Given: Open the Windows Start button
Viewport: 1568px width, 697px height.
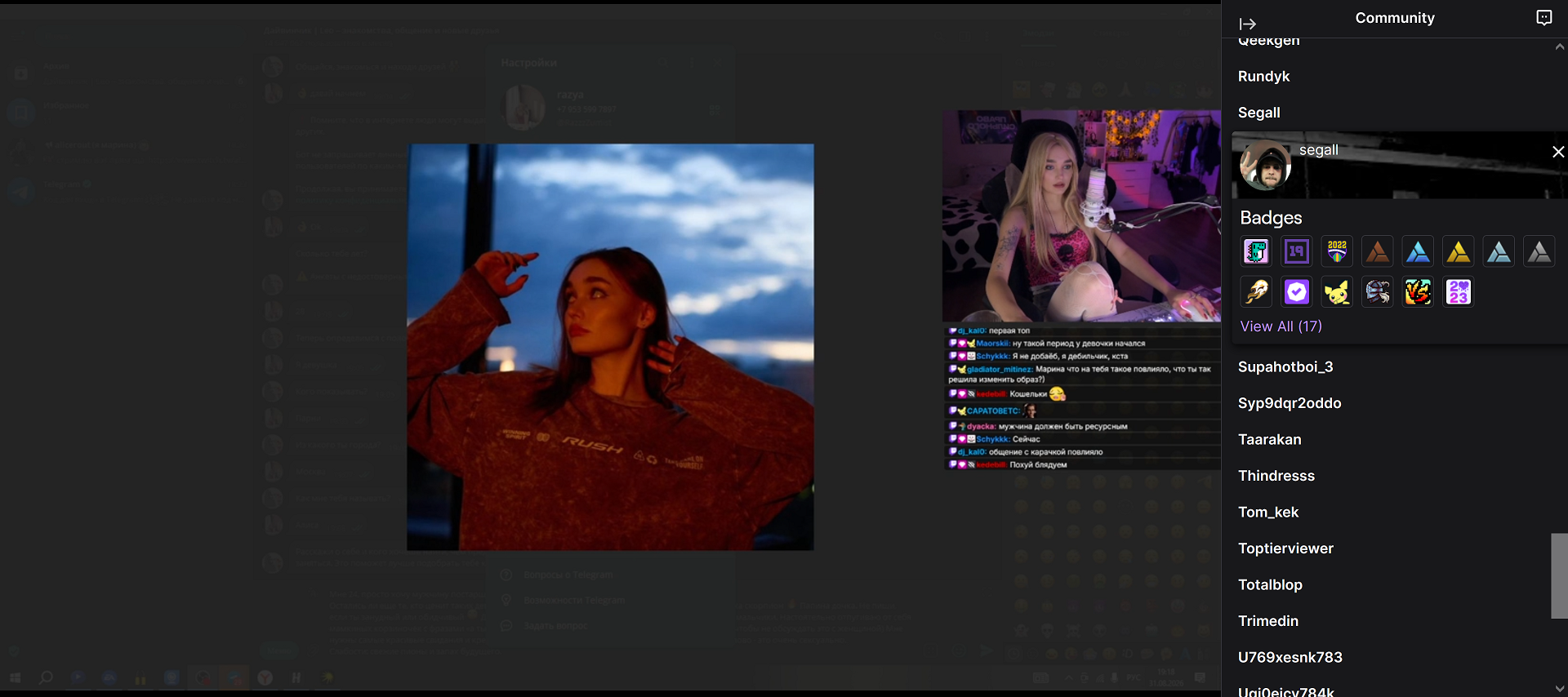Looking at the screenshot, I should [x=15, y=677].
